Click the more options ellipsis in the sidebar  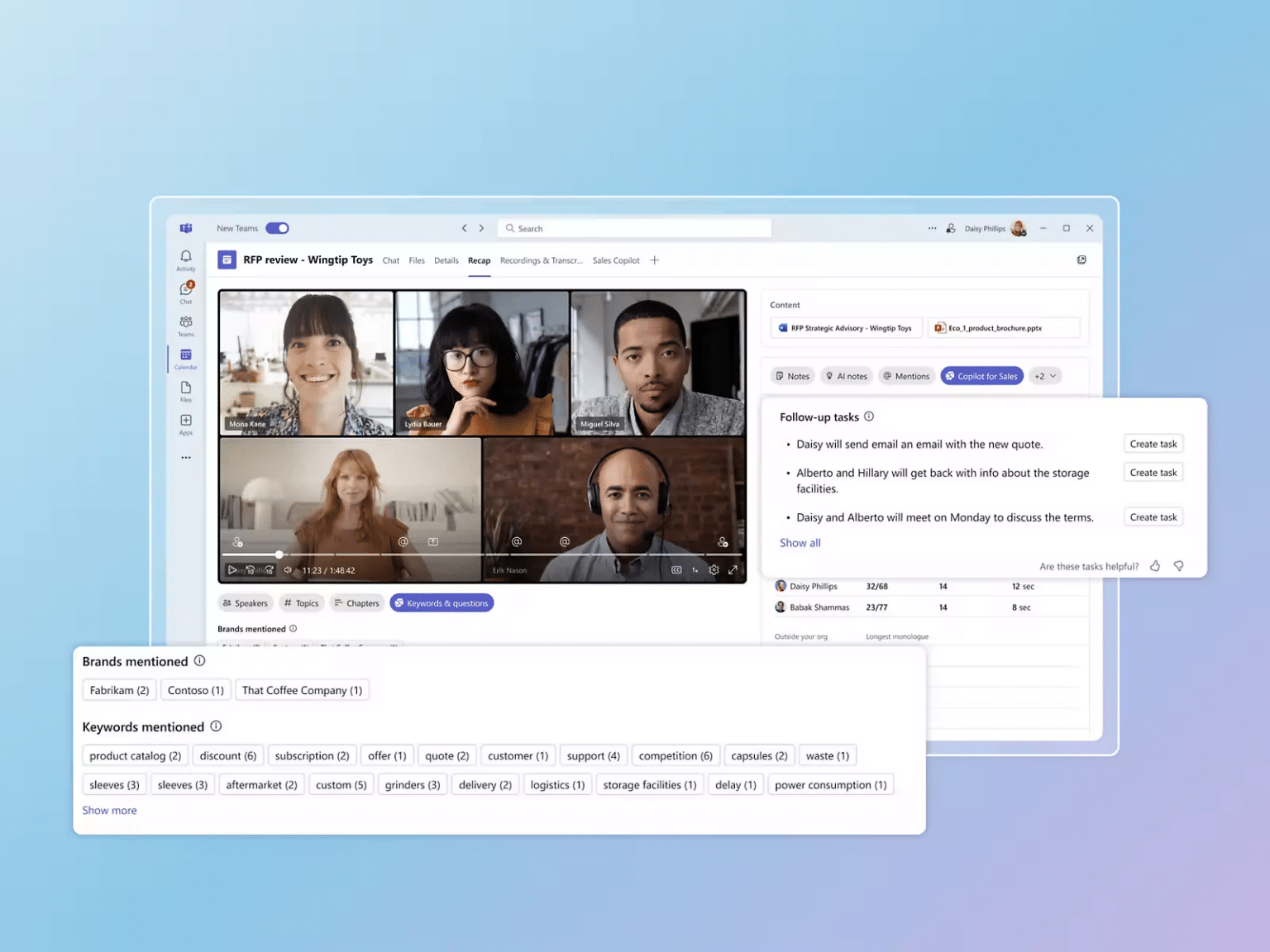(x=185, y=457)
